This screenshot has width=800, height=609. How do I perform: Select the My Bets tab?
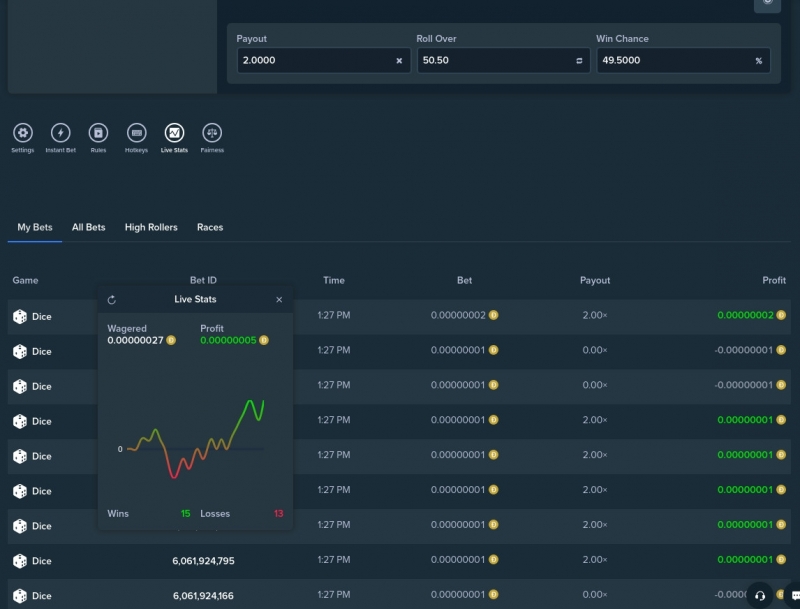(x=35, y=227)
